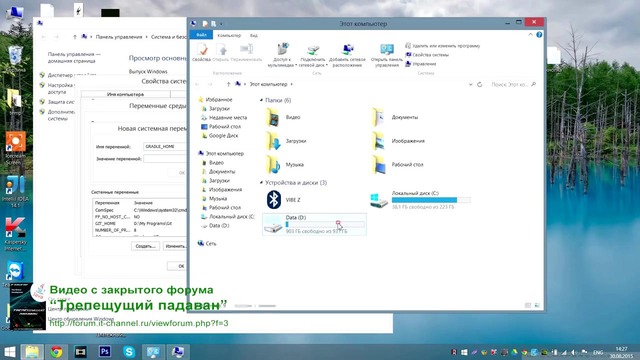Screen dimensions: 640x360
Task: Click Свойства системы in ribbon
Action: click(x=427, y=55)
